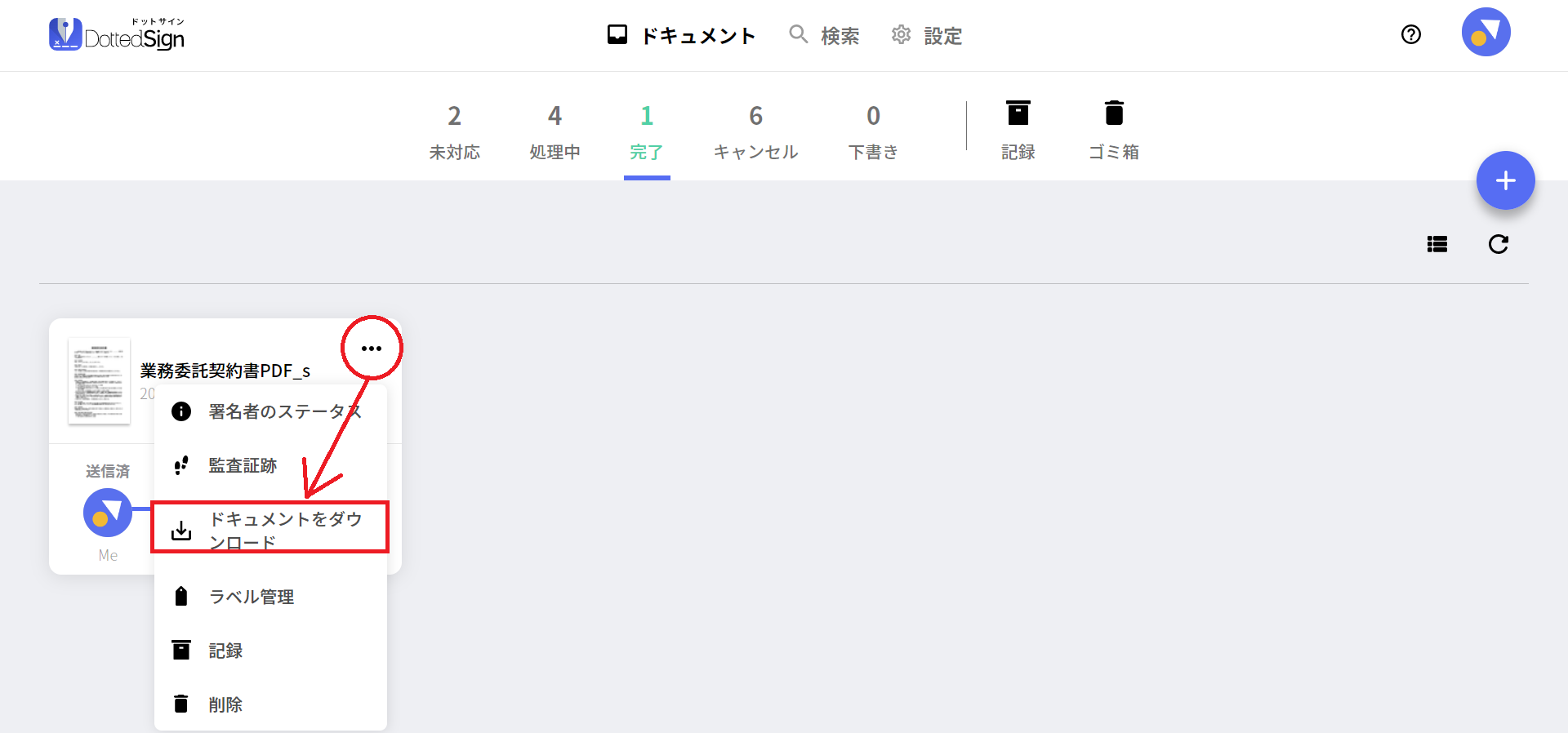The image size is (1568, 733).
Task: Open the three-dot menu on the document card
Action: (372, 349)
